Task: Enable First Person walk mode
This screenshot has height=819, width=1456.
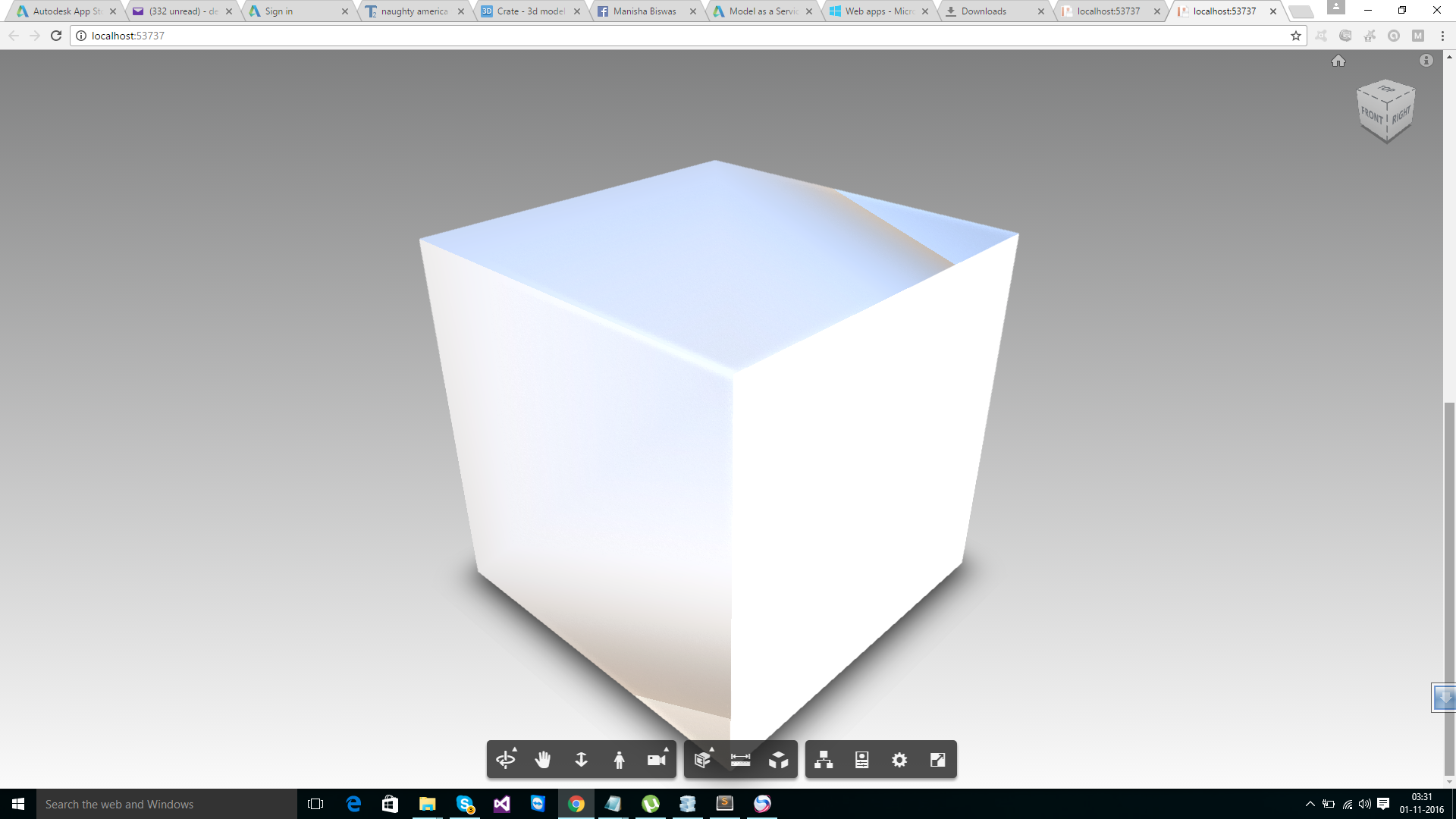Action: [x=619, y=760]
